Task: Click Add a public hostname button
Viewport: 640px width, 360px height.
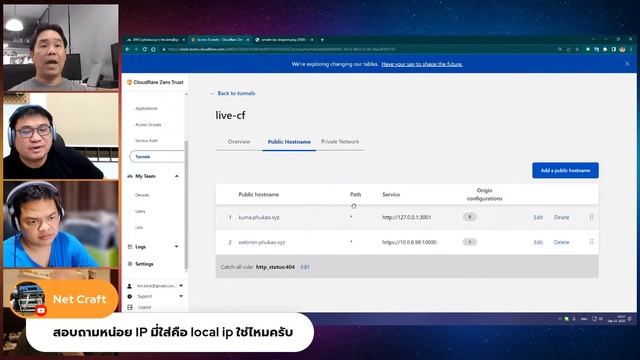Action: (565, 170)
